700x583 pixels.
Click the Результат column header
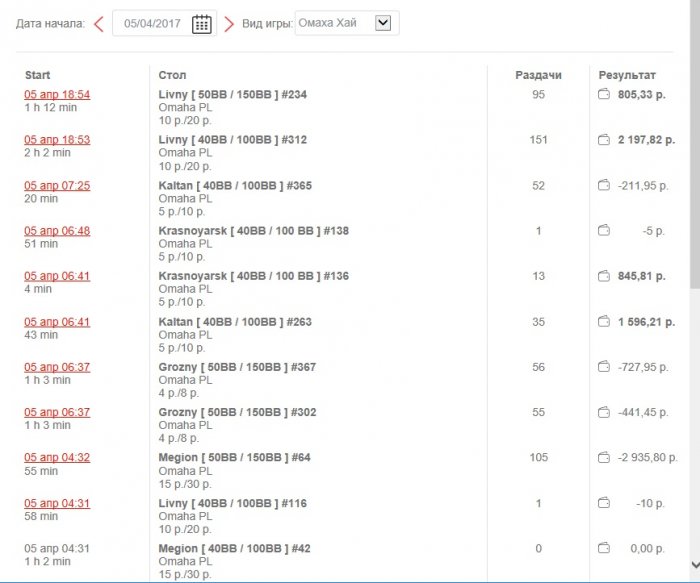(627, 75)
